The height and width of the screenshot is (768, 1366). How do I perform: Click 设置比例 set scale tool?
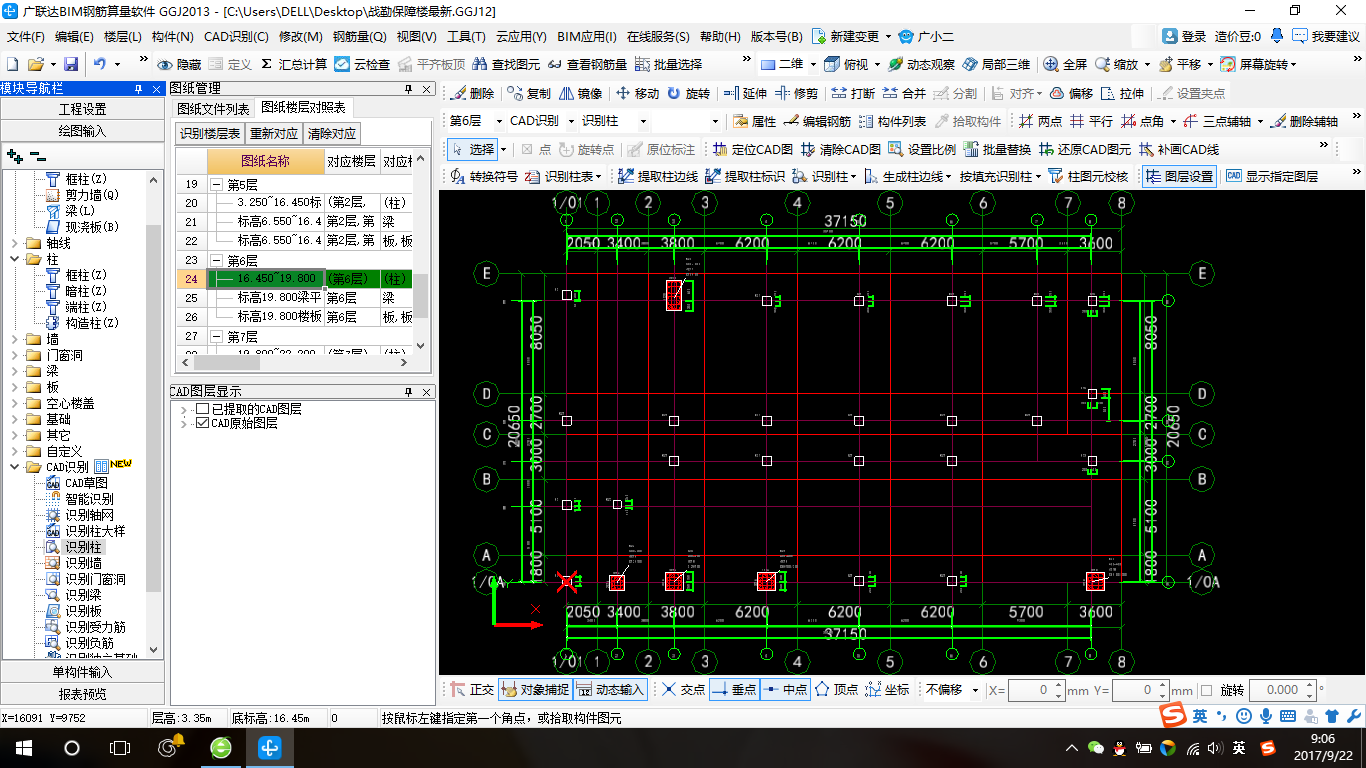coord(922,149)
